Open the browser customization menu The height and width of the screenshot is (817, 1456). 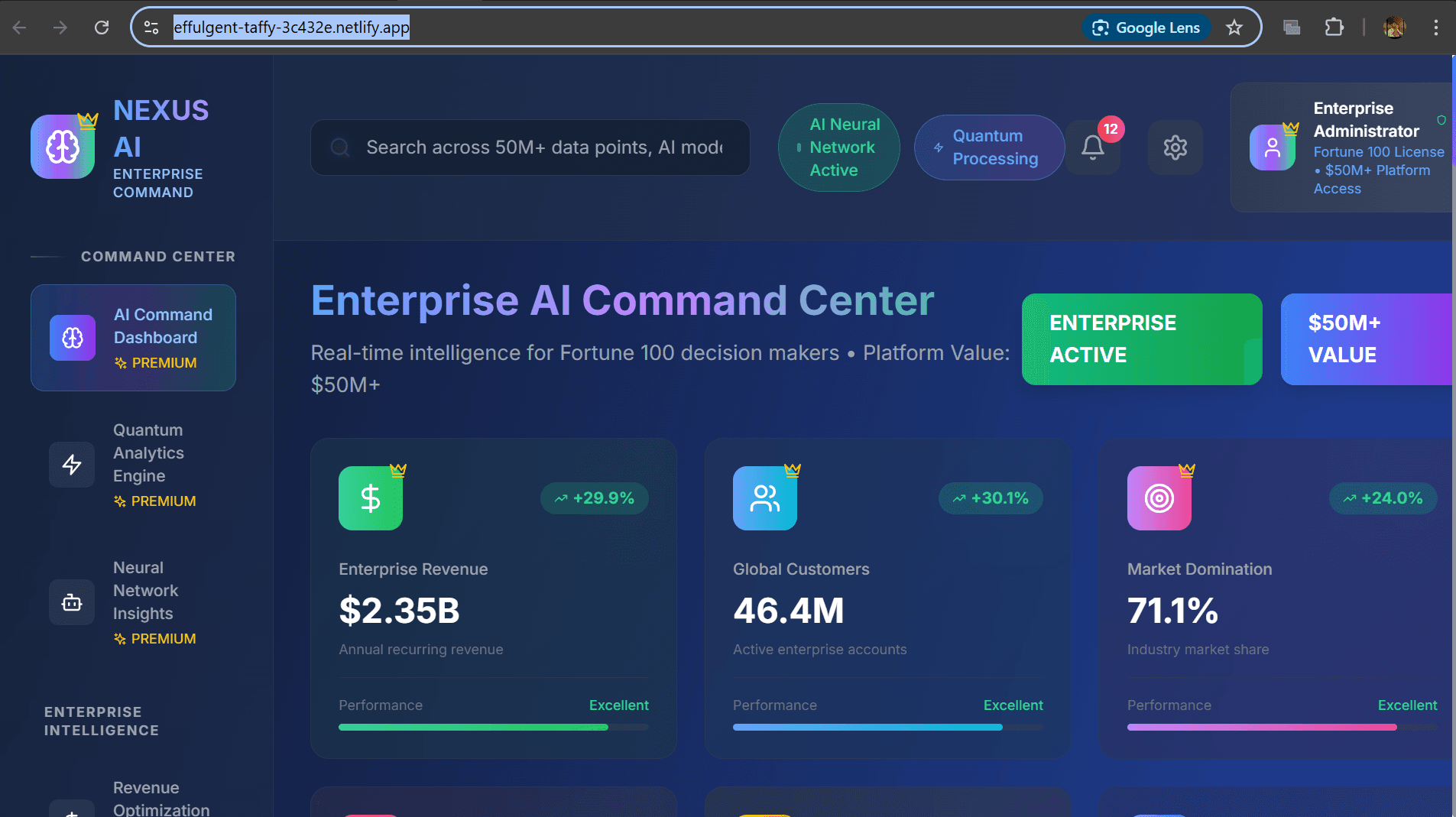[1436, 27]
